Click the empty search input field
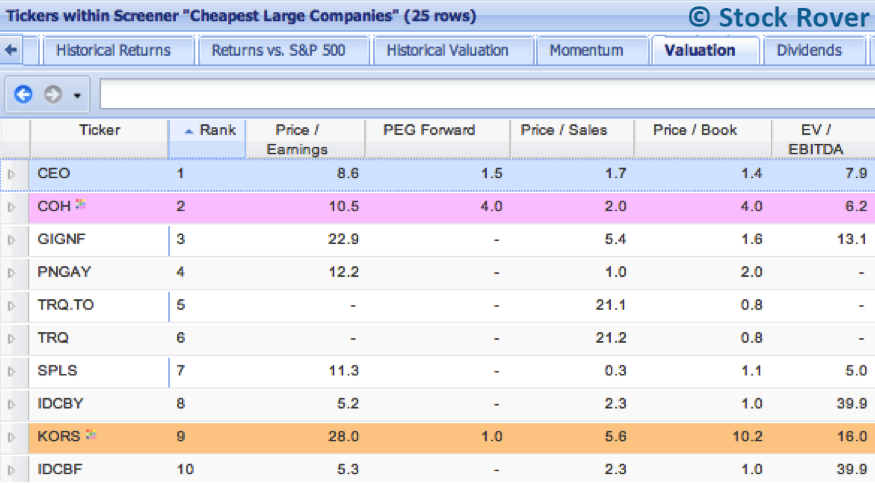 coord(487,94)
